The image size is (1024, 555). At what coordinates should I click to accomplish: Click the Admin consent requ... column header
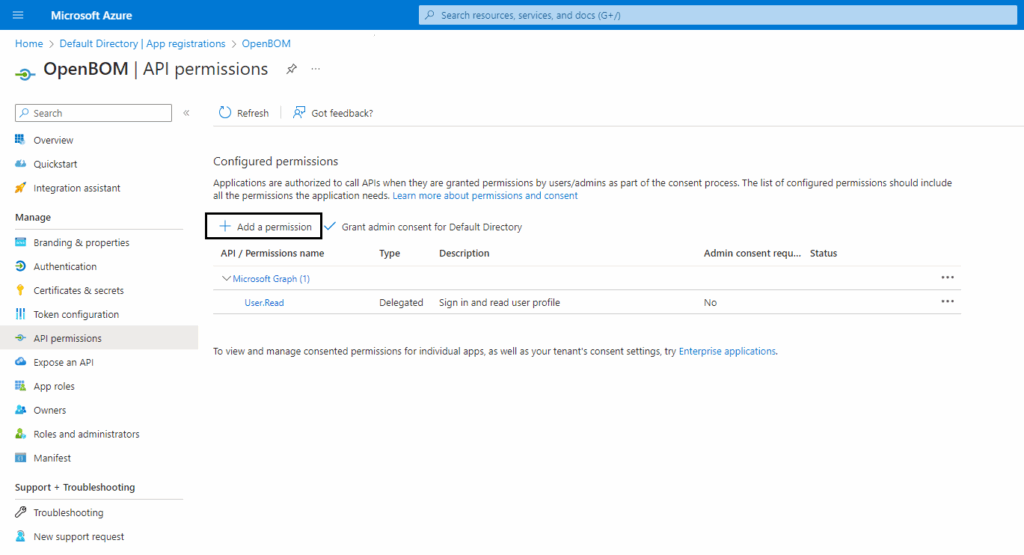tap(752, 253)
